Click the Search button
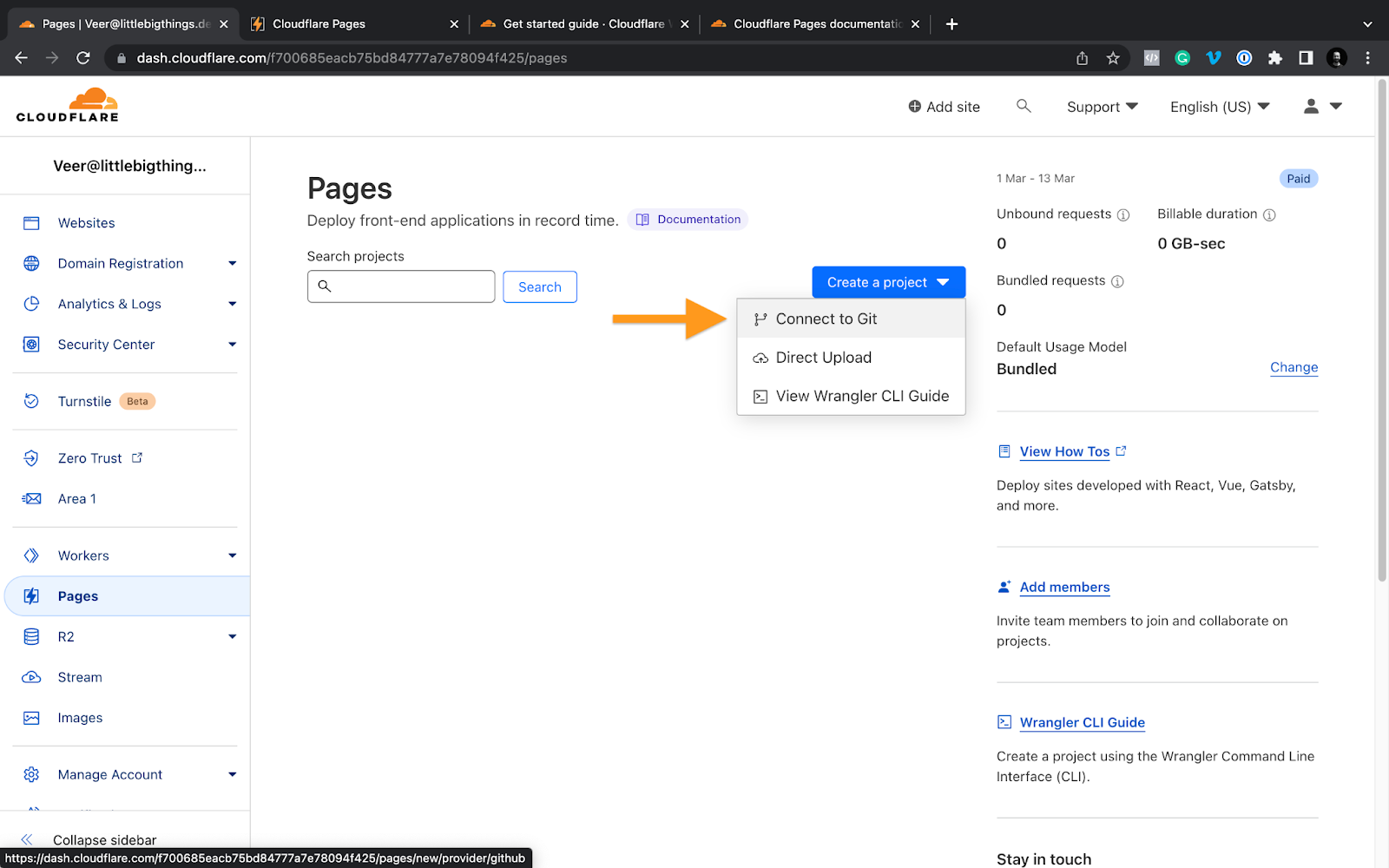Screen dimensions: 1389x868 [540, 286]
